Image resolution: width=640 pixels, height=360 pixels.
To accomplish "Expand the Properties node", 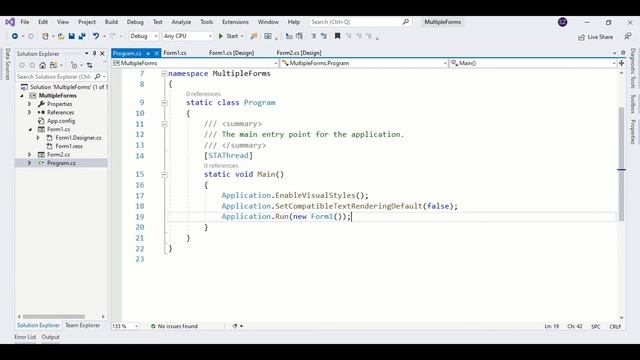I will [29, 104].
